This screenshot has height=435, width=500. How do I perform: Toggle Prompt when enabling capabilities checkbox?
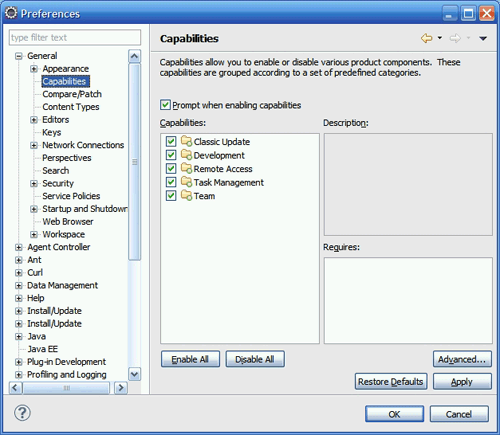pos(165,105)
